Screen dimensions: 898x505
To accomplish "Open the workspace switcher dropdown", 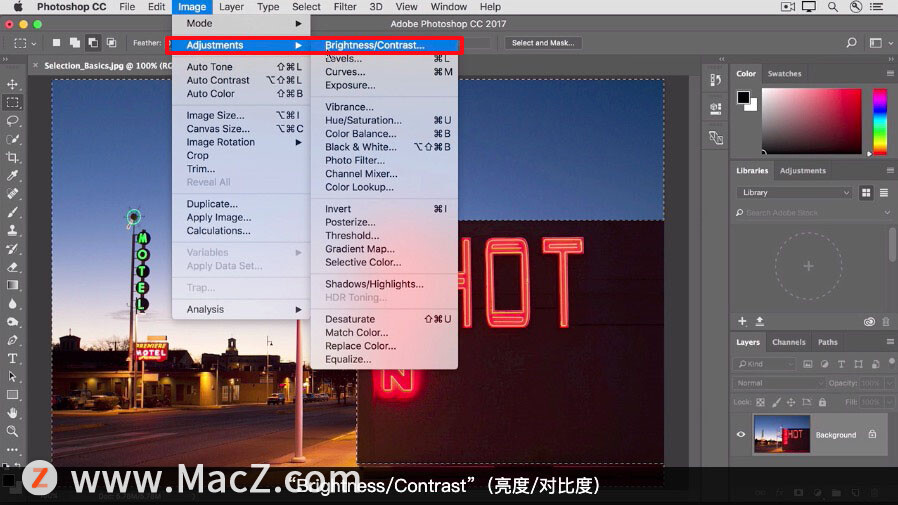I will (x=880, y=43).
